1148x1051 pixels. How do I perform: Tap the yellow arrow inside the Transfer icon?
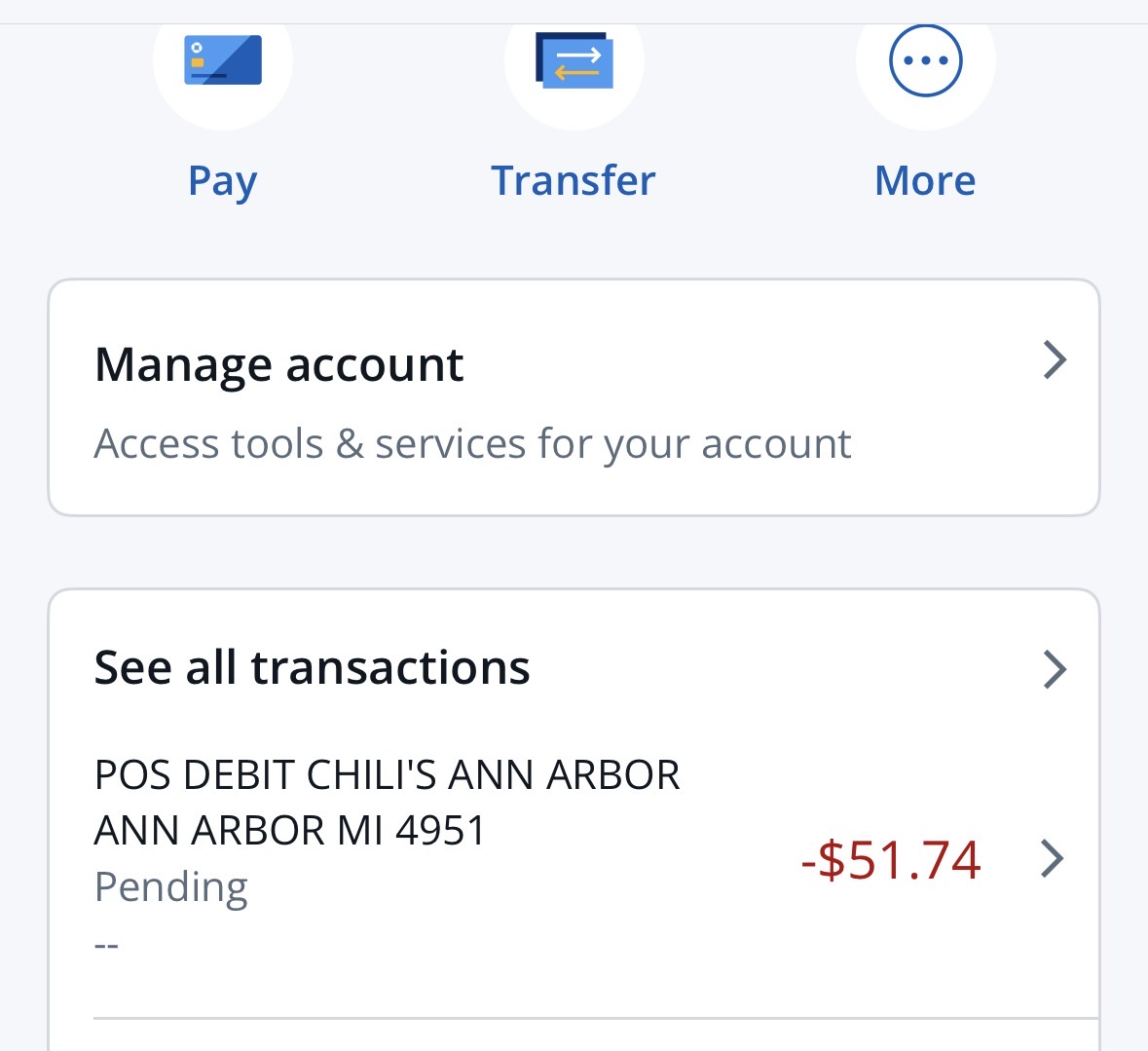point(576,73)
